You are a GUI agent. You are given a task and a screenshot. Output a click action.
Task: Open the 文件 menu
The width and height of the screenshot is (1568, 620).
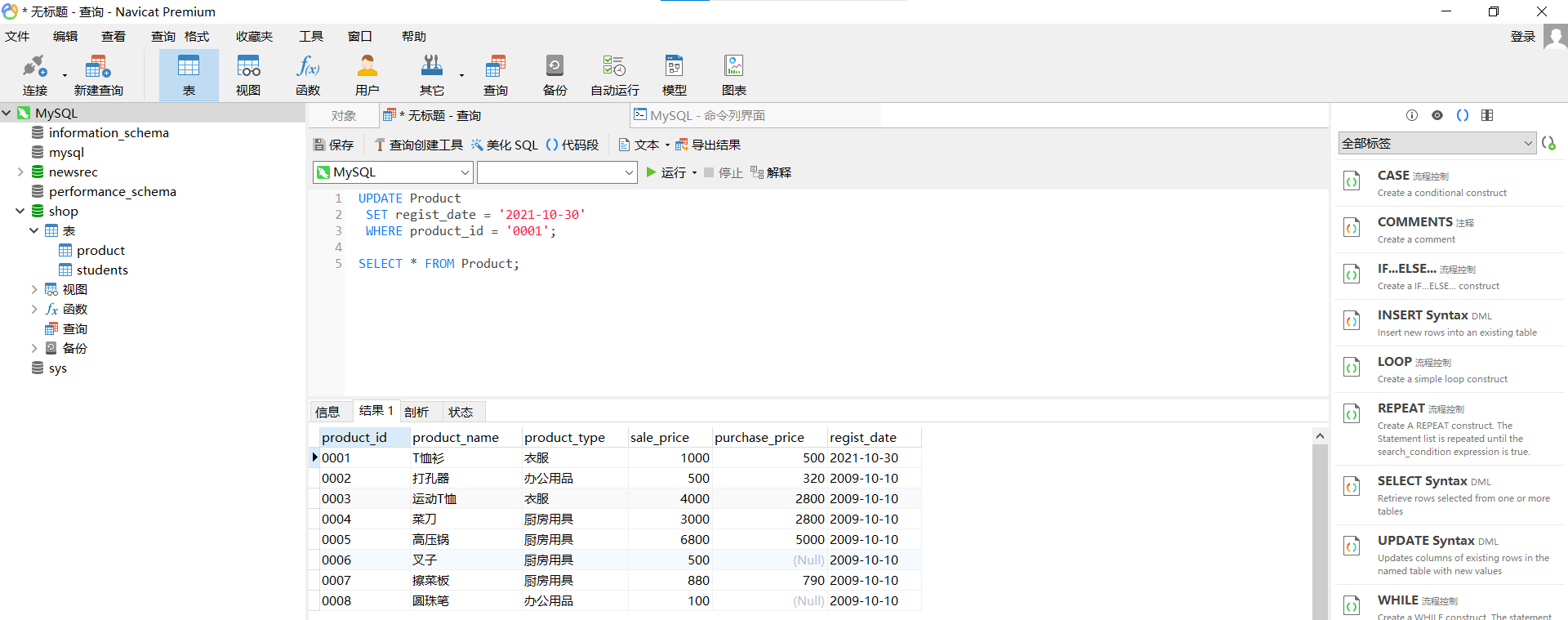(17, 37)
